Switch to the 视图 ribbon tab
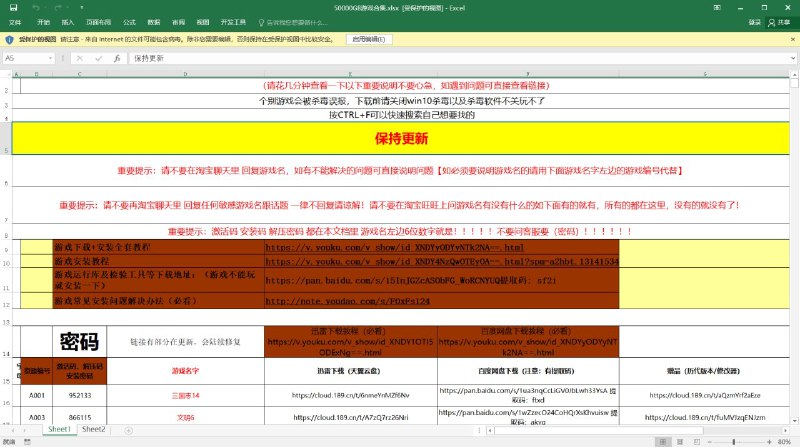 click(203, 22)
